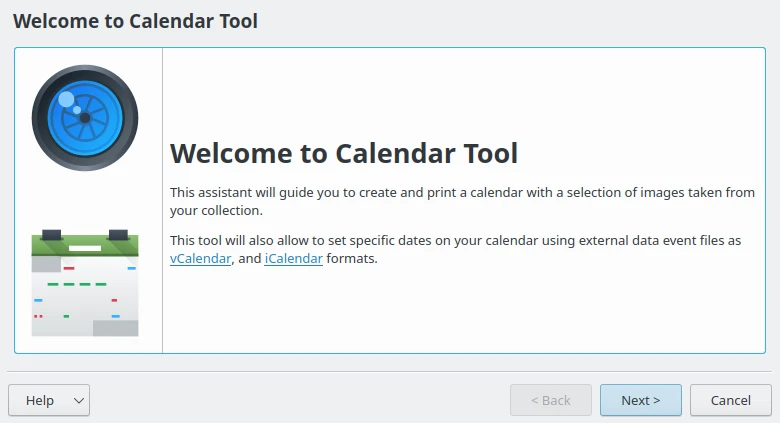780x423 pixels.
Task: Click the white highlight circle on lens logo
Action: [67, 100]
